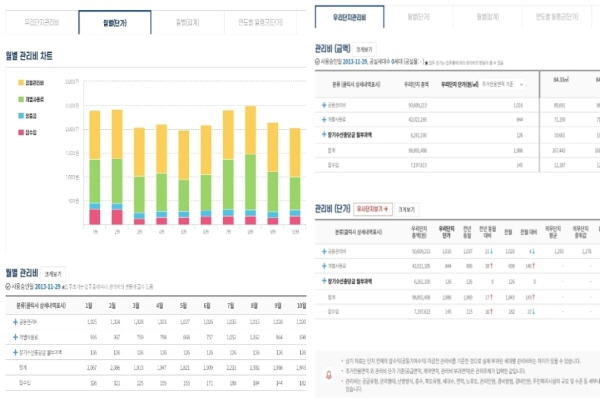600x400 pixels.
Task: Expand 개별사용료 row in monthly table
Action: coord(15,337)
